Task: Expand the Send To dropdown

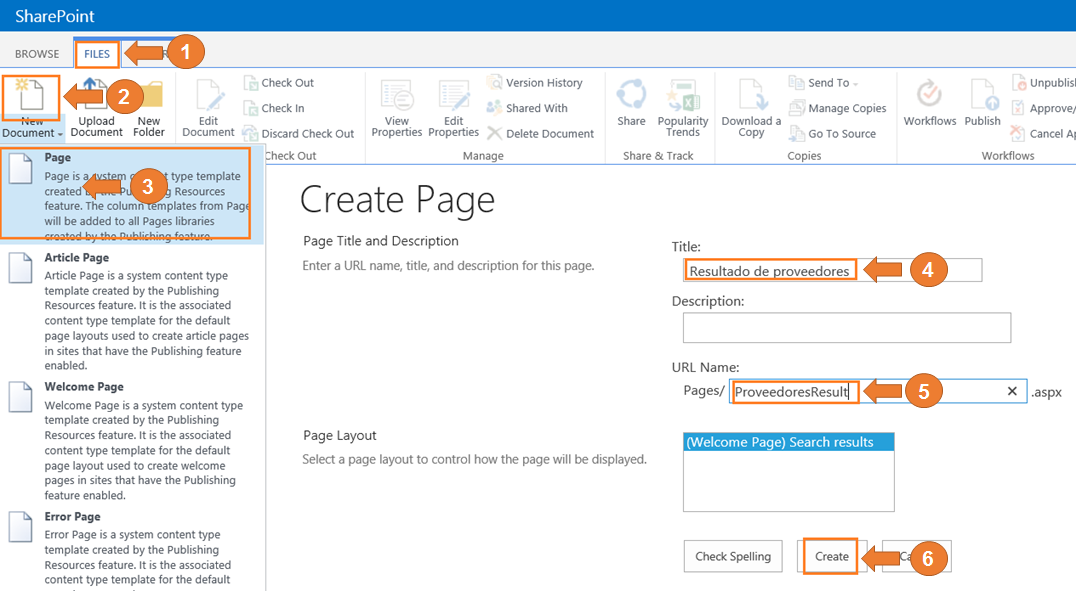Action: tap(832, 83)
